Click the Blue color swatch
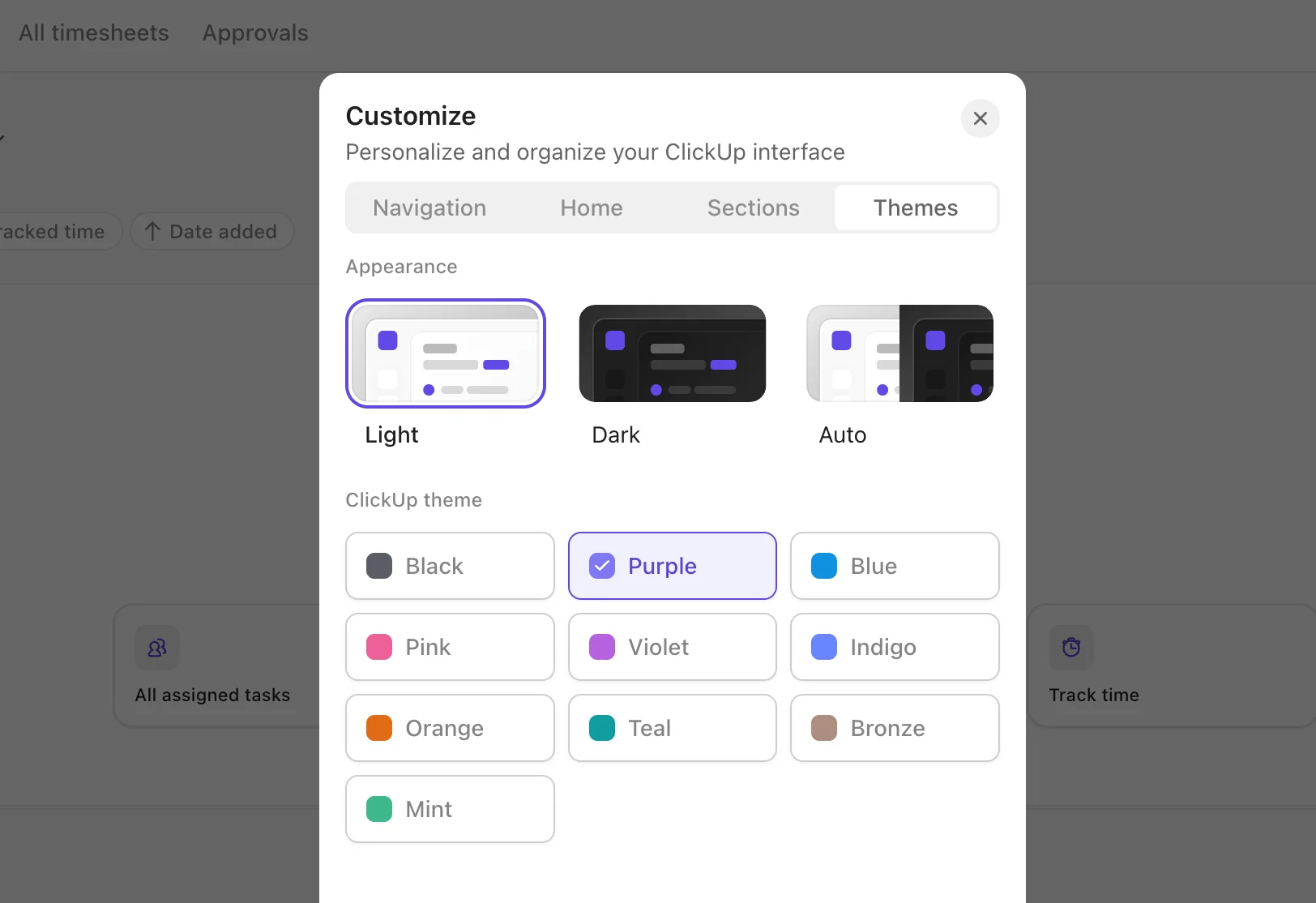Screen dimensions: 1316x903 [824, 566]
